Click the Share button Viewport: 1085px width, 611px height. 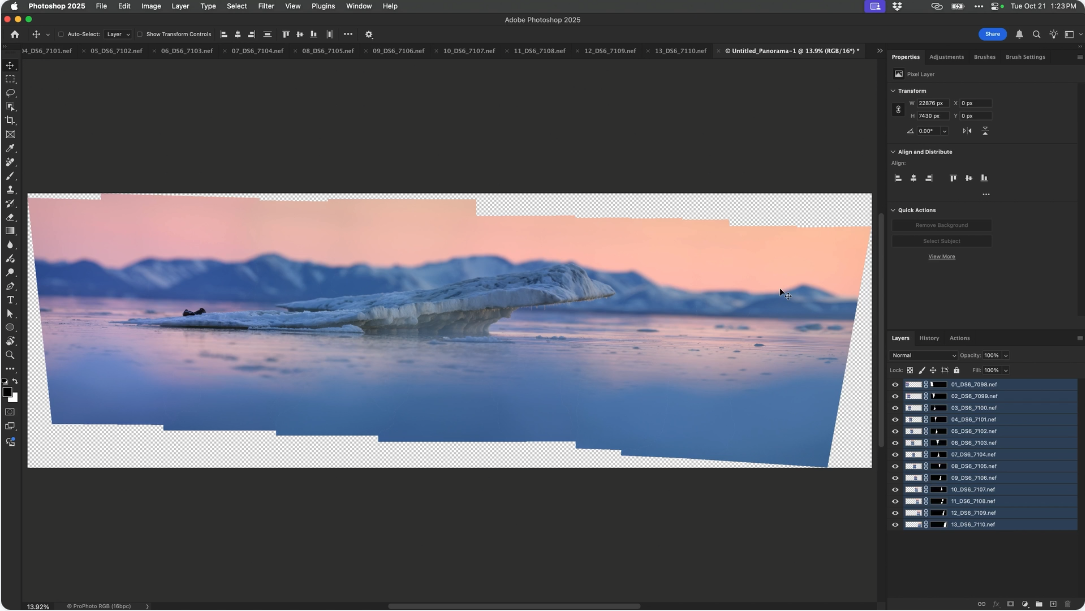[x=992, y=34]
